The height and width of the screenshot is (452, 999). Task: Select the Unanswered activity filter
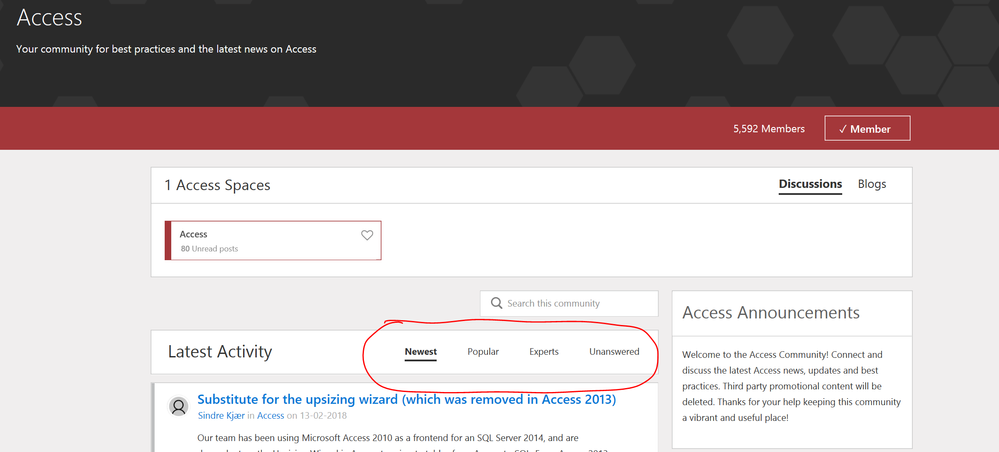pyautogui.click(x=614, y=352)
